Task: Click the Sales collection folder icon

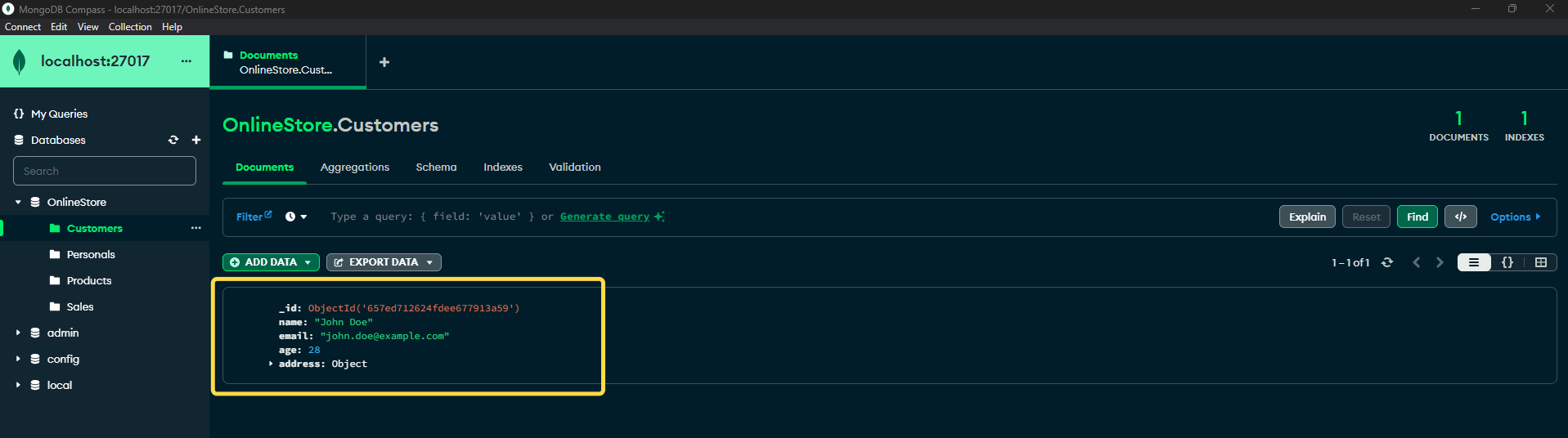Action: click(55, 306)
